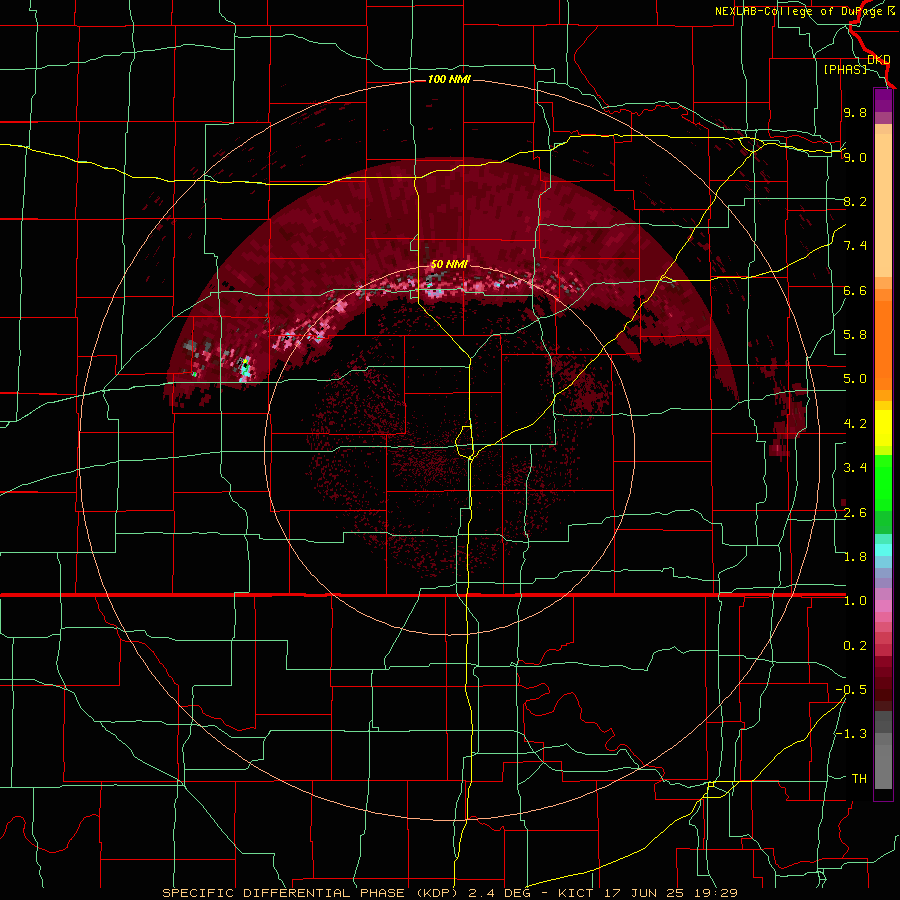Click the -0.5 scale value
The width and height of the screenshot is (900, 900).
point(851,690)
